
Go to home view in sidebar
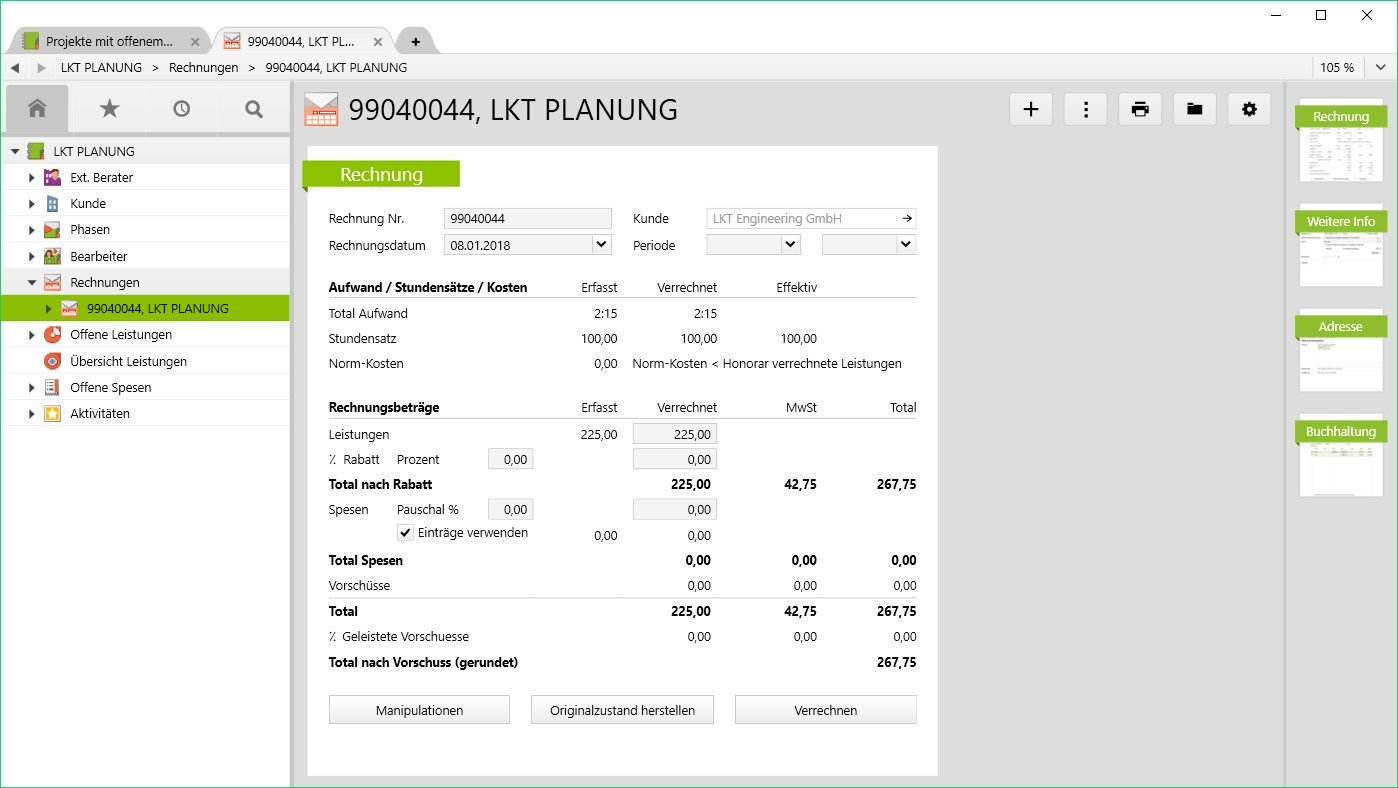[37, 109]
